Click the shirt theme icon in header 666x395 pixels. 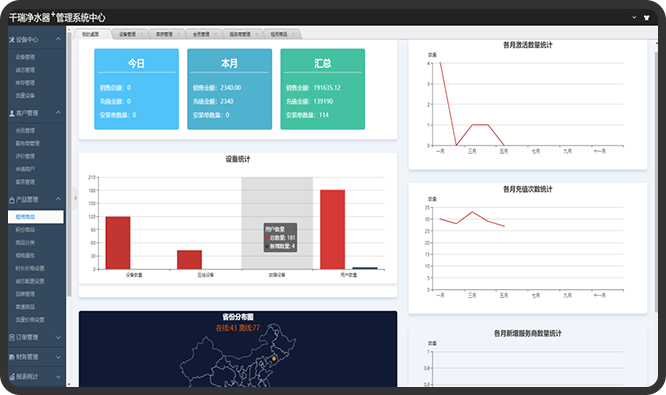646,18
